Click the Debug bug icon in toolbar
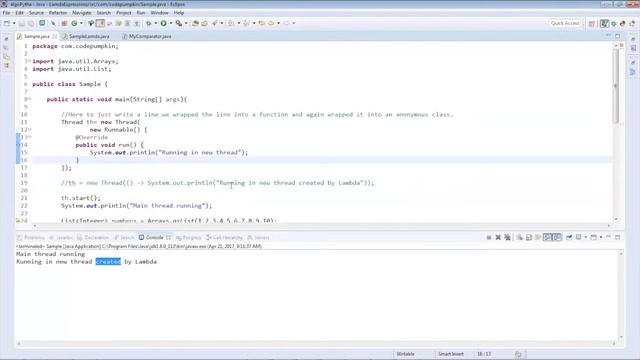This screenshot has height=360, width=640. point(149,23)
